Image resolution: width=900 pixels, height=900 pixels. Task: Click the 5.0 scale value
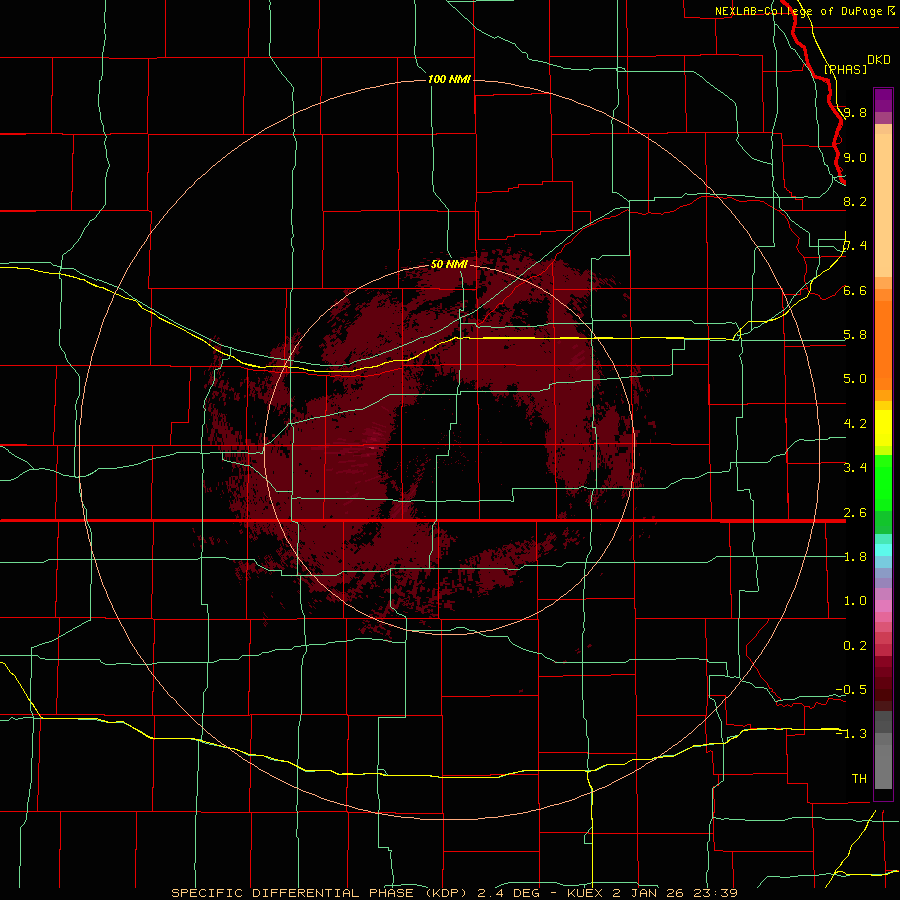[855, 379]
